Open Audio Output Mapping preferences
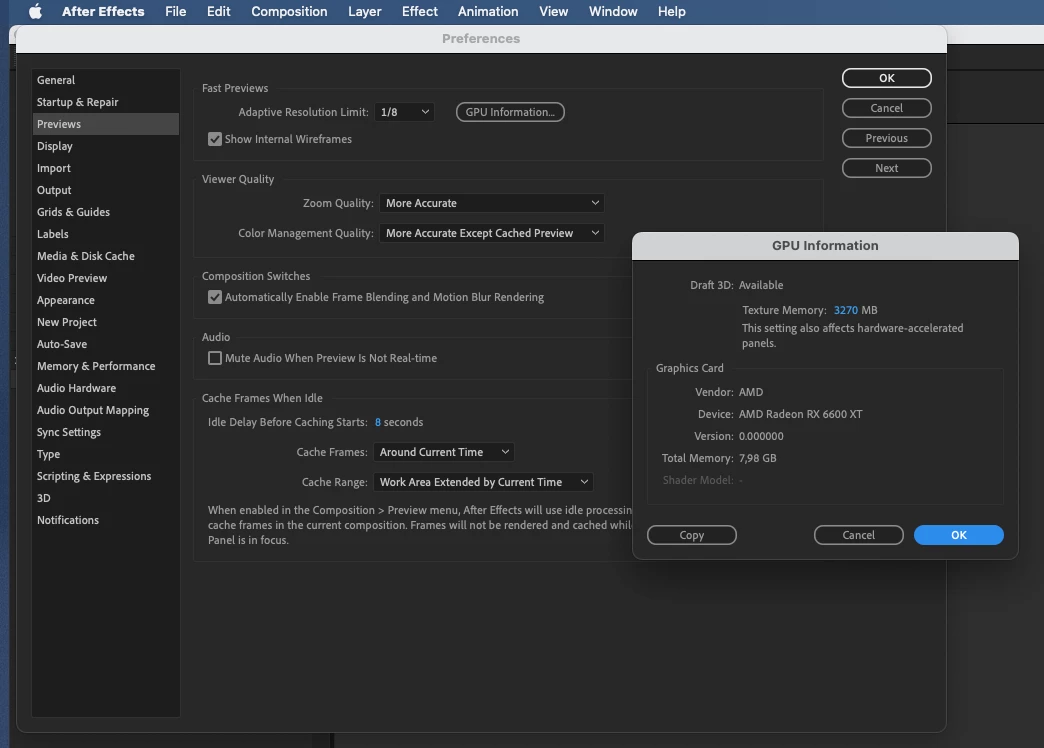This screenshot has width=1044, height=748. 106,410
